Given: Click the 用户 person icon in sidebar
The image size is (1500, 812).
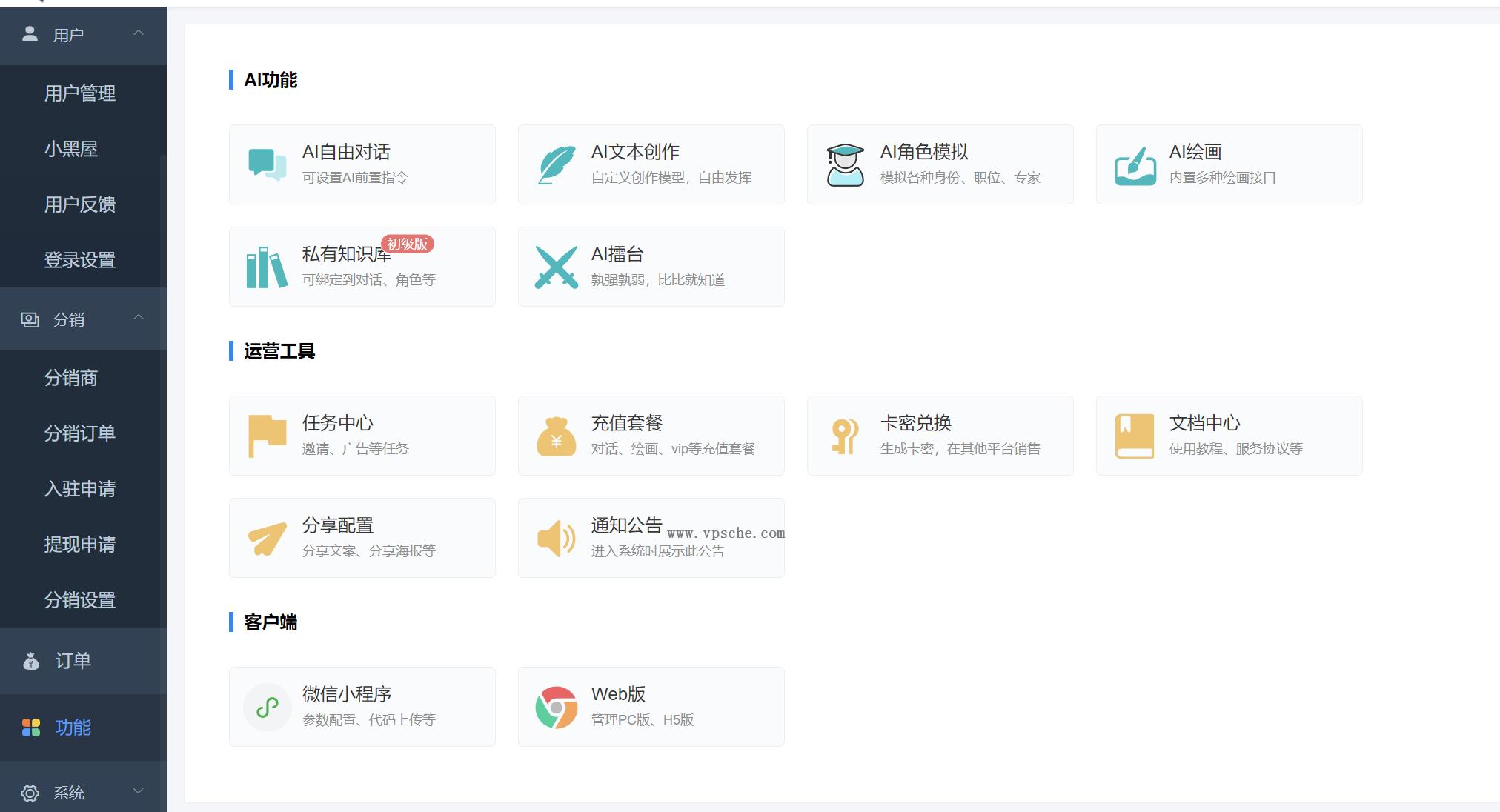Looking at the screenshot, I should pyautogui.click(x=30, y=34).
